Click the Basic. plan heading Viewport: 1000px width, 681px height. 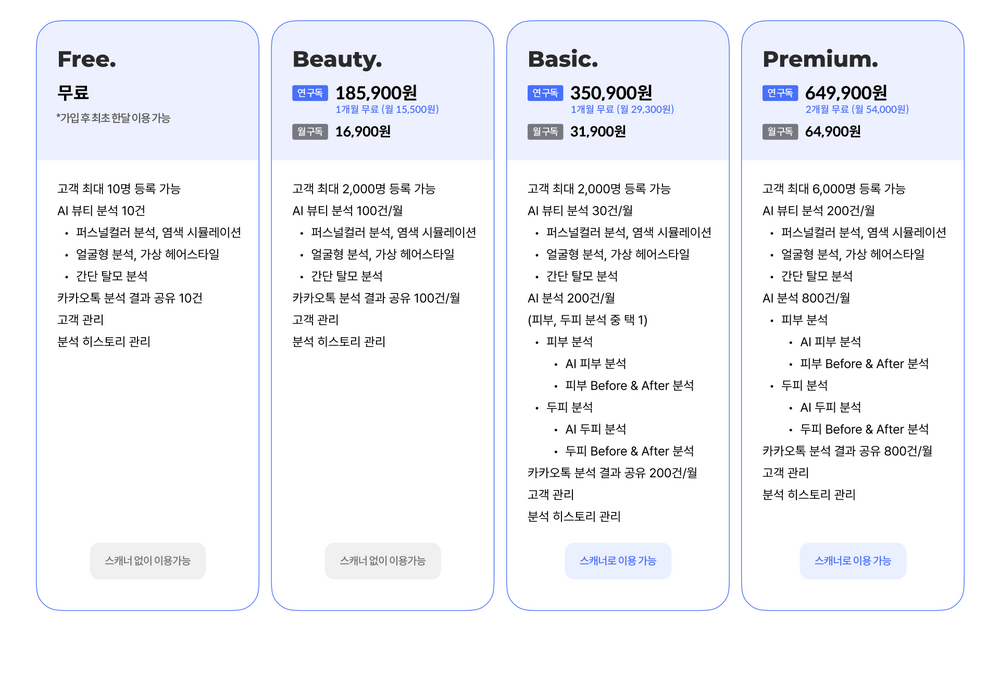(563, 59)
